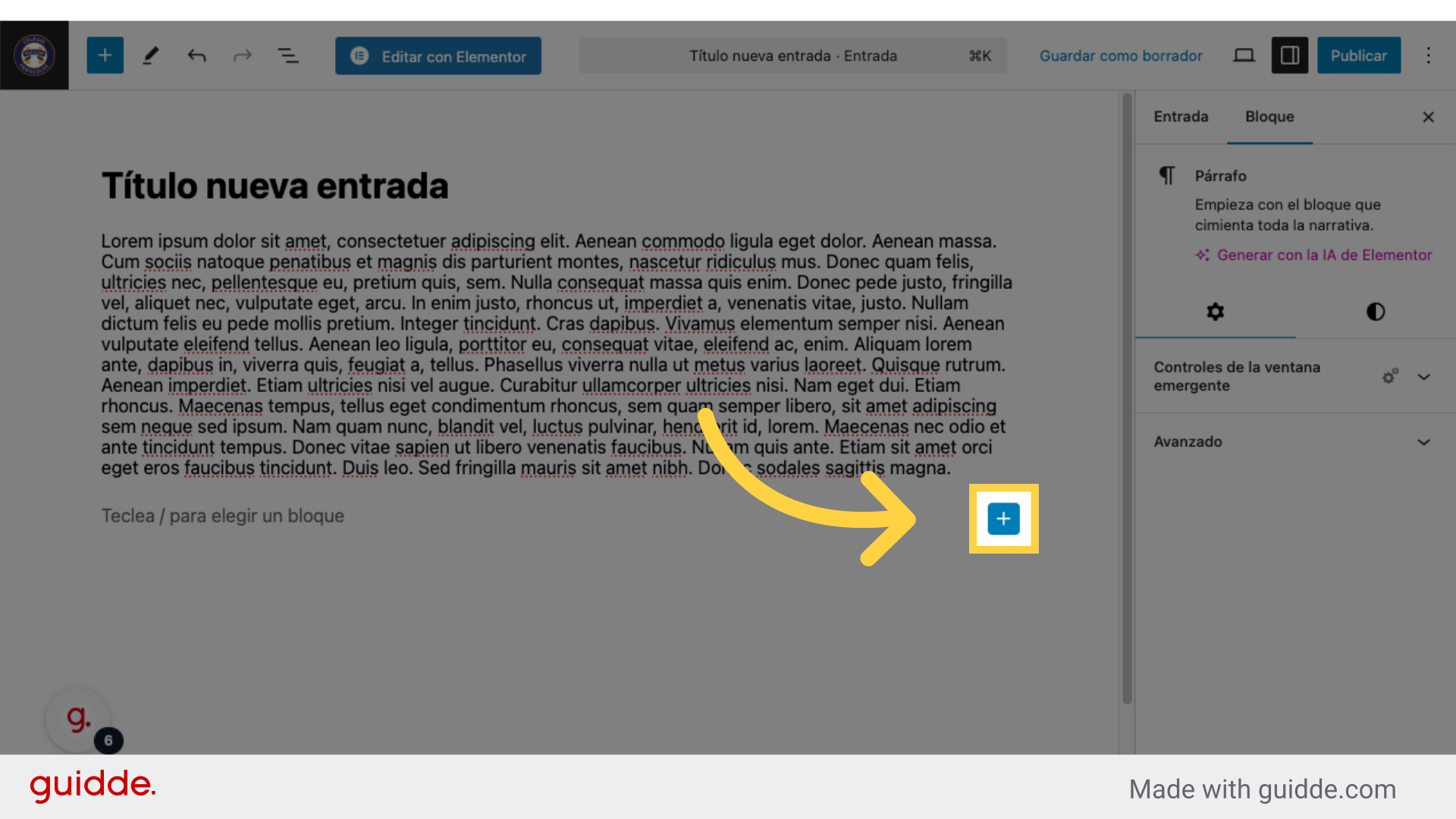The image size is (1456, 819).
Task: Close the settings sidebar
Action: pyautogui.click(x=1428, y=117)
